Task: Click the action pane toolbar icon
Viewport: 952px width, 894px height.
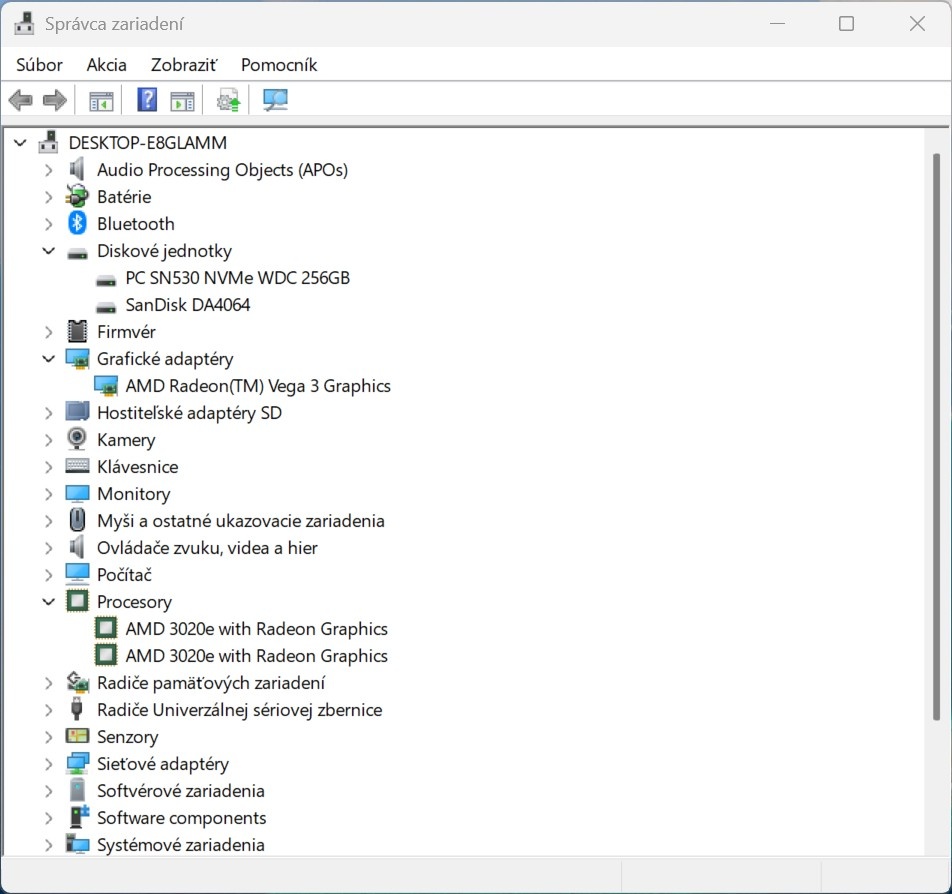Action: 182,100
